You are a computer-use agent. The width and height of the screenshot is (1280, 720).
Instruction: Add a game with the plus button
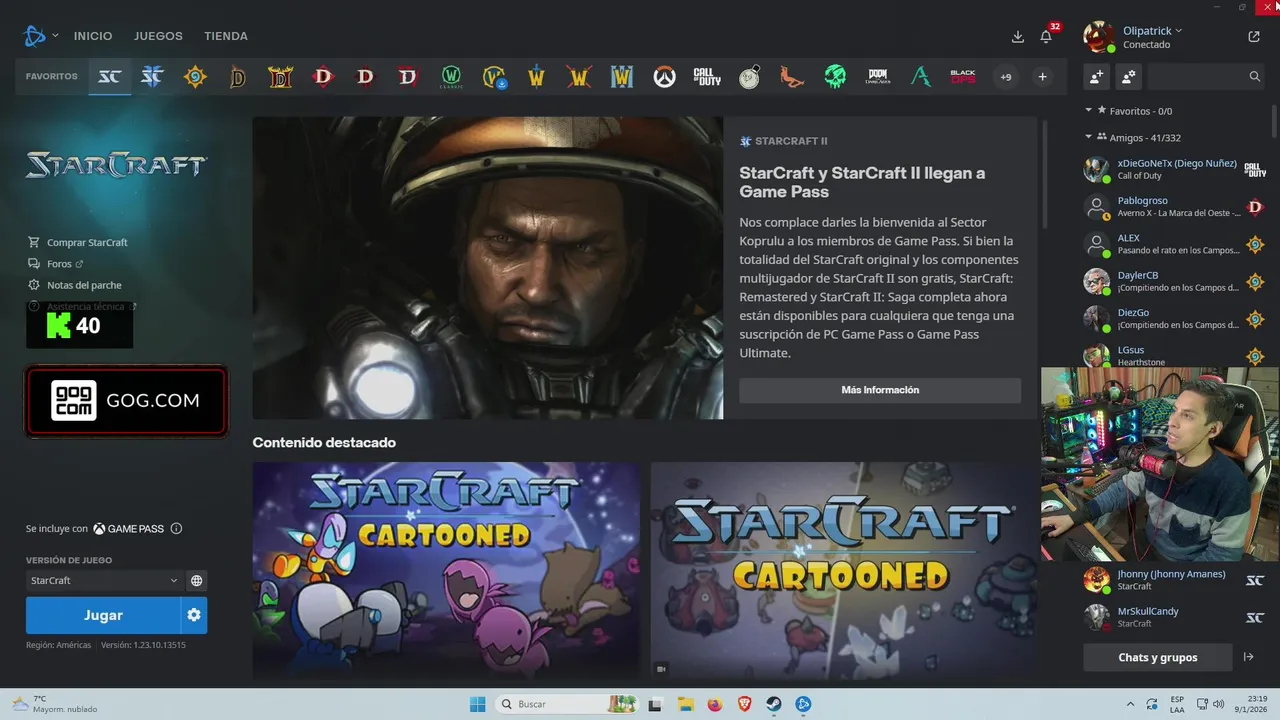click(x=1042, y=77)
